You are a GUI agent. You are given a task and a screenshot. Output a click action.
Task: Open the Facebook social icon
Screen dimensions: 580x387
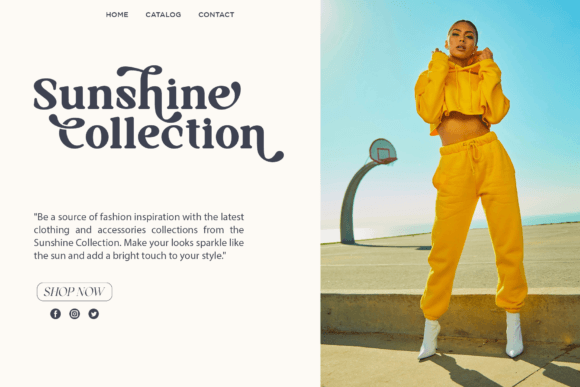pos(55,314)
